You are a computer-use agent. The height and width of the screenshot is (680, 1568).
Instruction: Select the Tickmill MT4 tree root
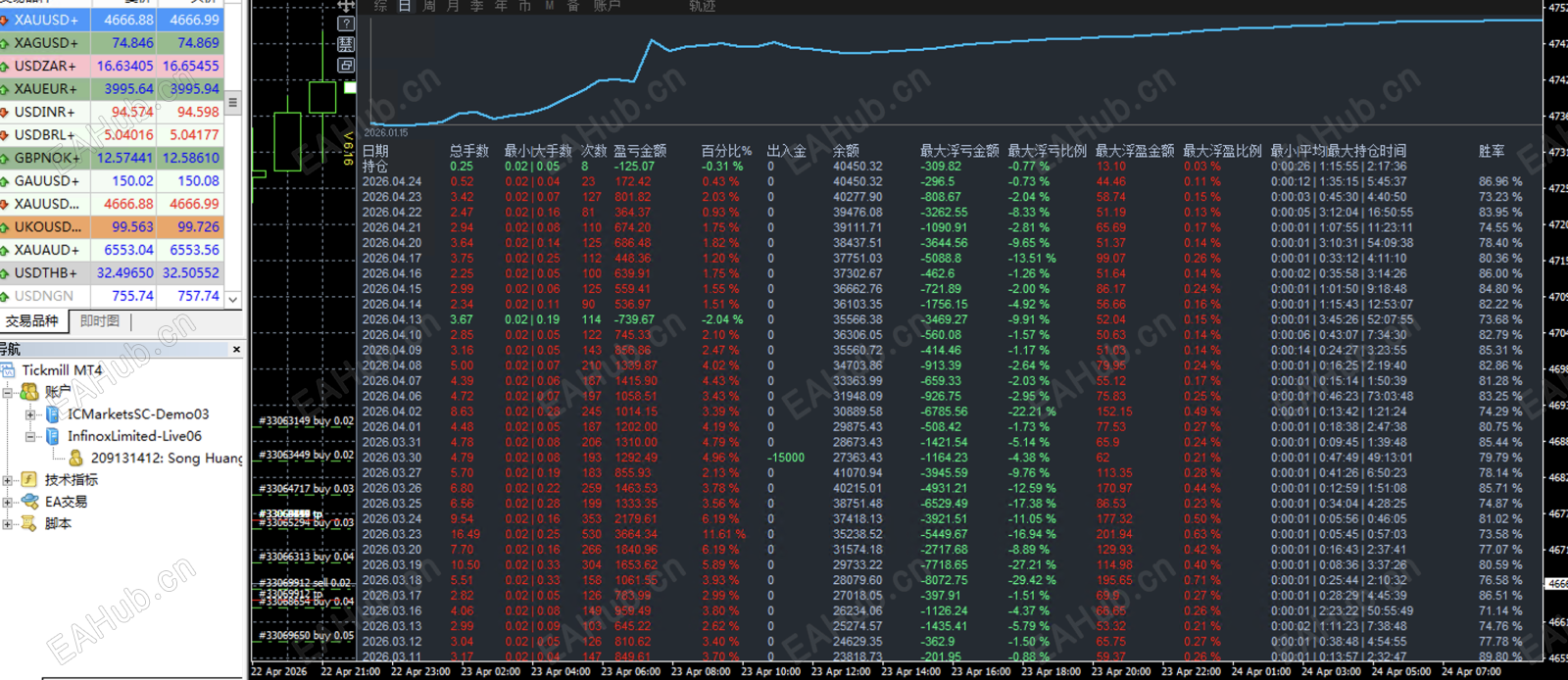click(62, 370)
